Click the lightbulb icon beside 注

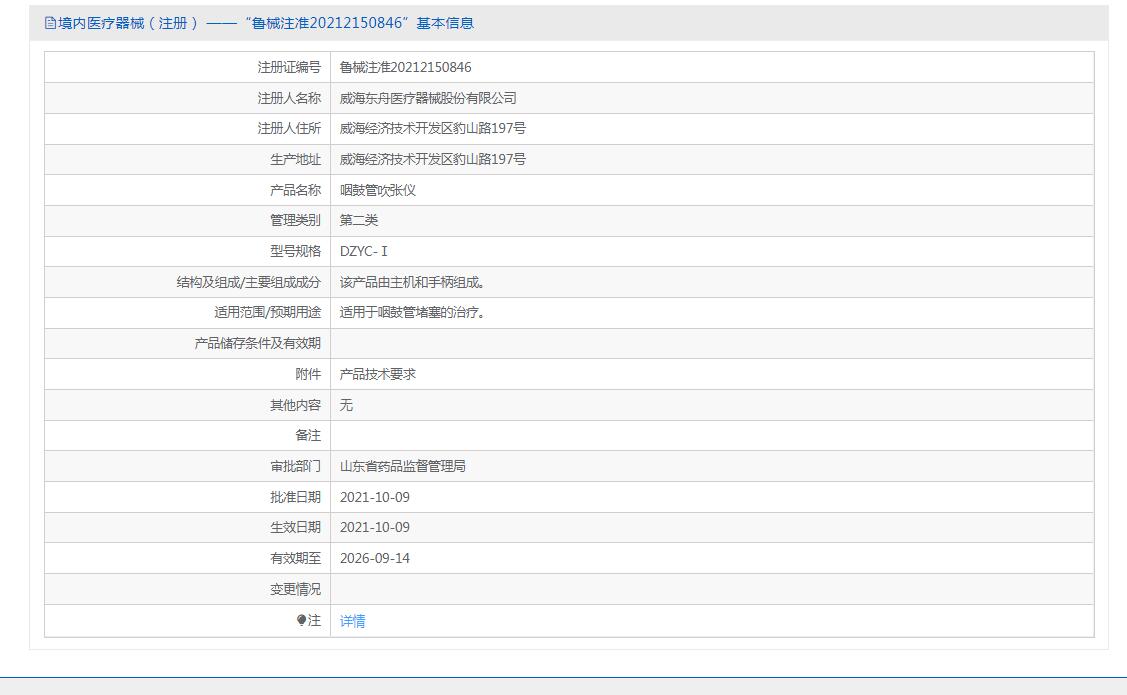click(x=302, y=620)
